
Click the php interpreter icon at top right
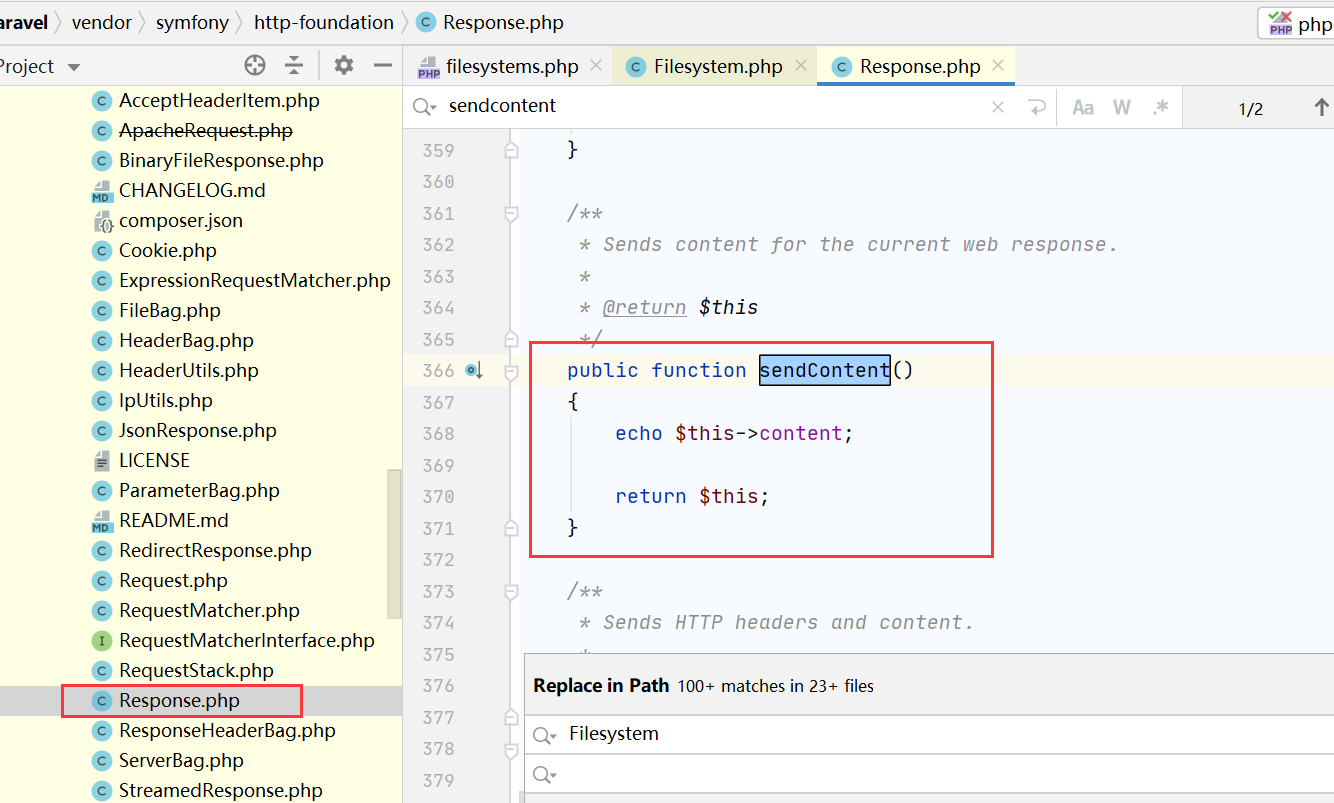(x=1278, y=21)
